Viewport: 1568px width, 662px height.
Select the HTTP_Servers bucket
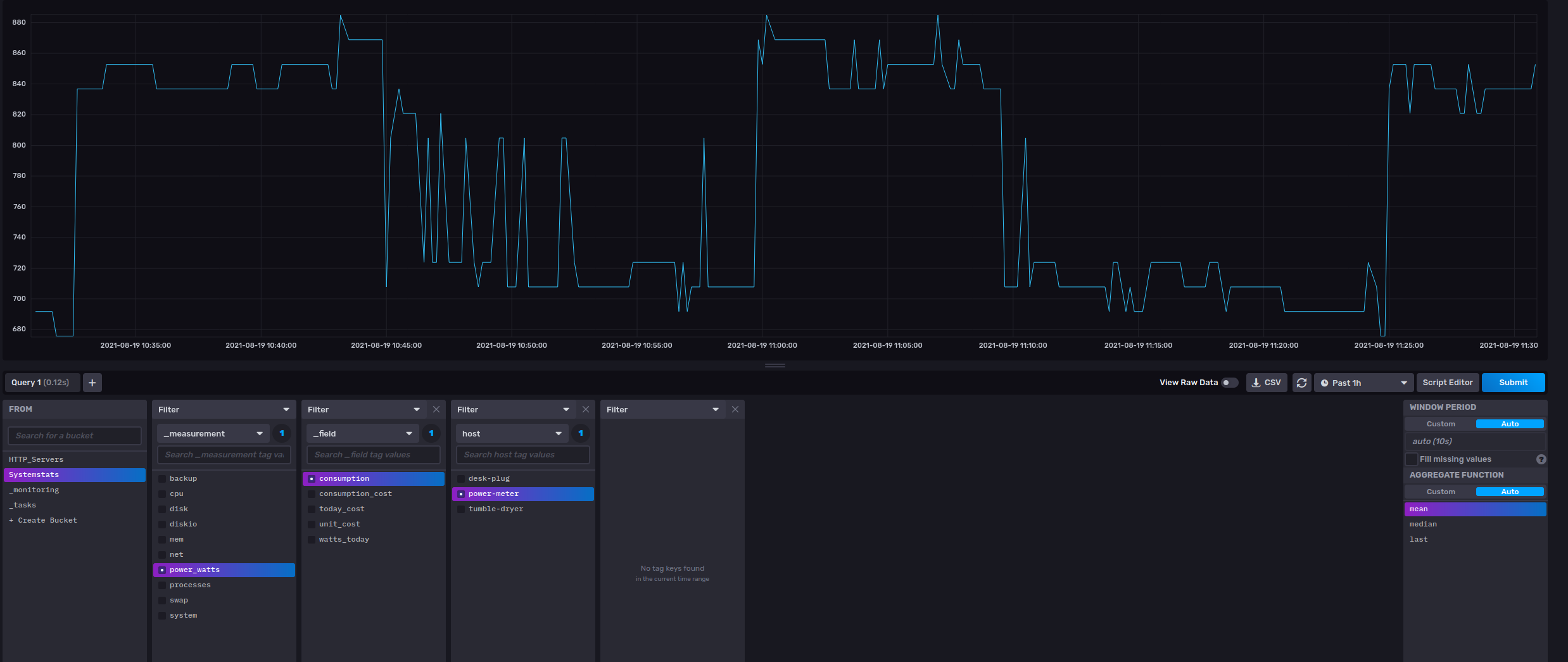pyautogui.click(x=75, y=460)
